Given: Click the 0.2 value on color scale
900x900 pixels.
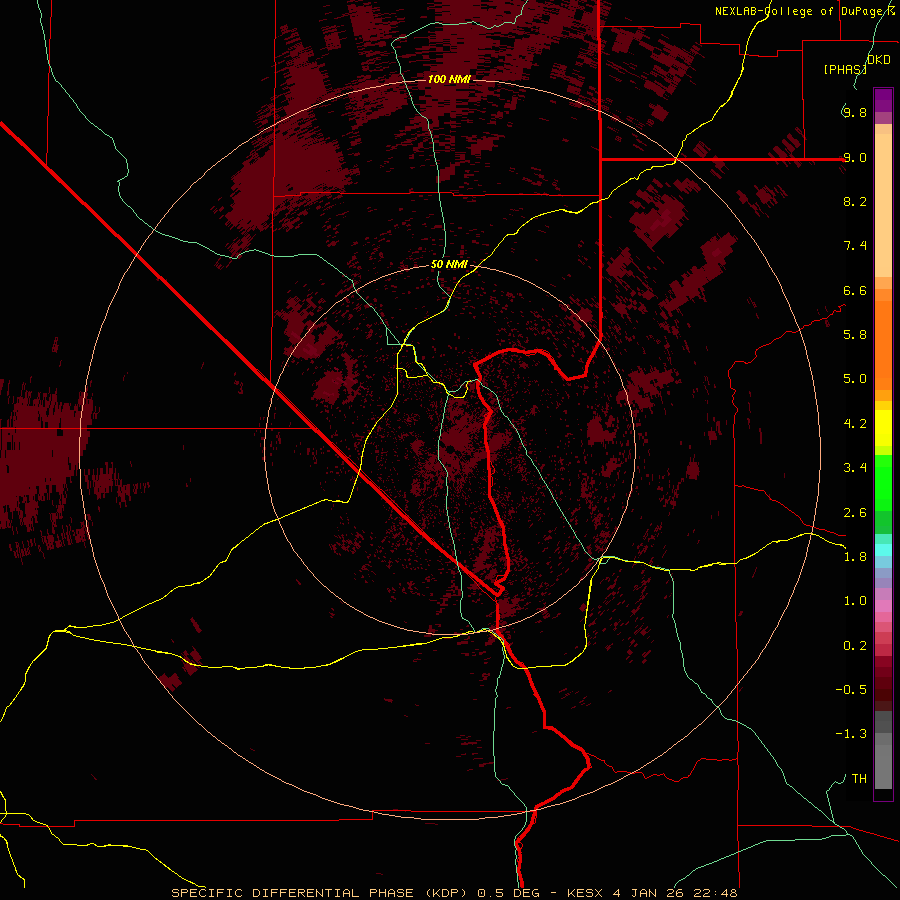Looking at the screenshot, I should pos(855,646).
